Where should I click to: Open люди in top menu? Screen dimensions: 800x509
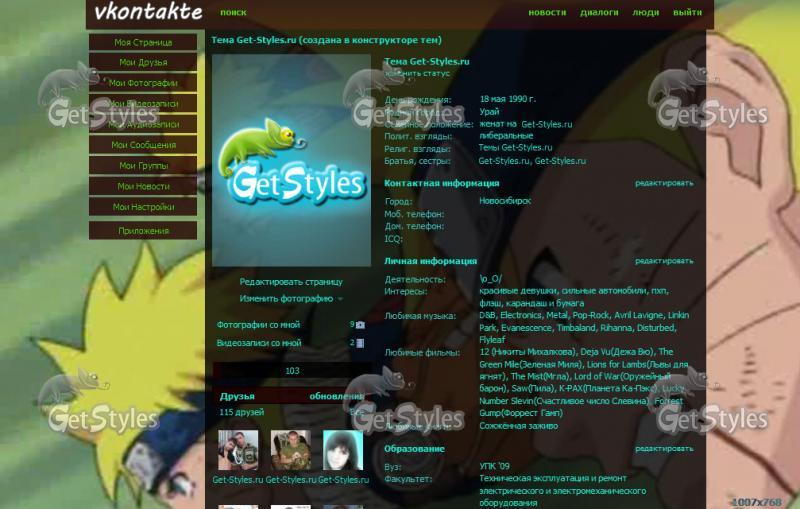coord(646,12)
